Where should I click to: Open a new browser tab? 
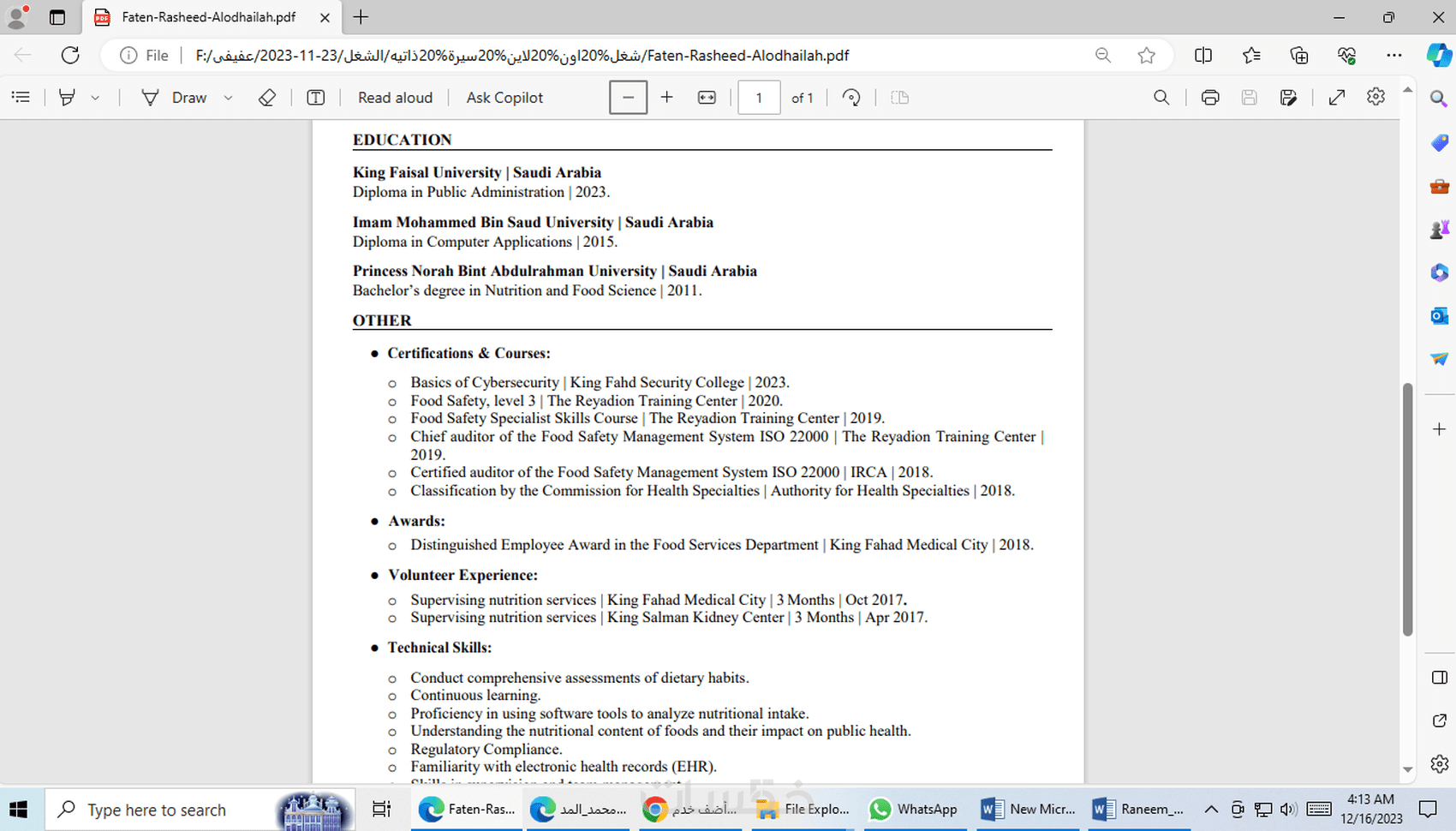(361, 17)
